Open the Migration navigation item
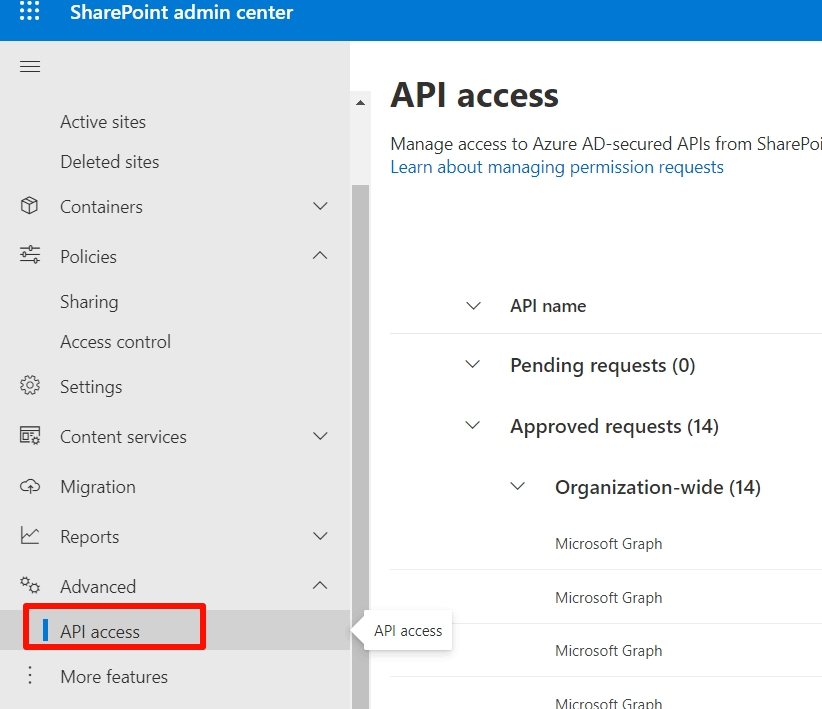 click(98, 487)
